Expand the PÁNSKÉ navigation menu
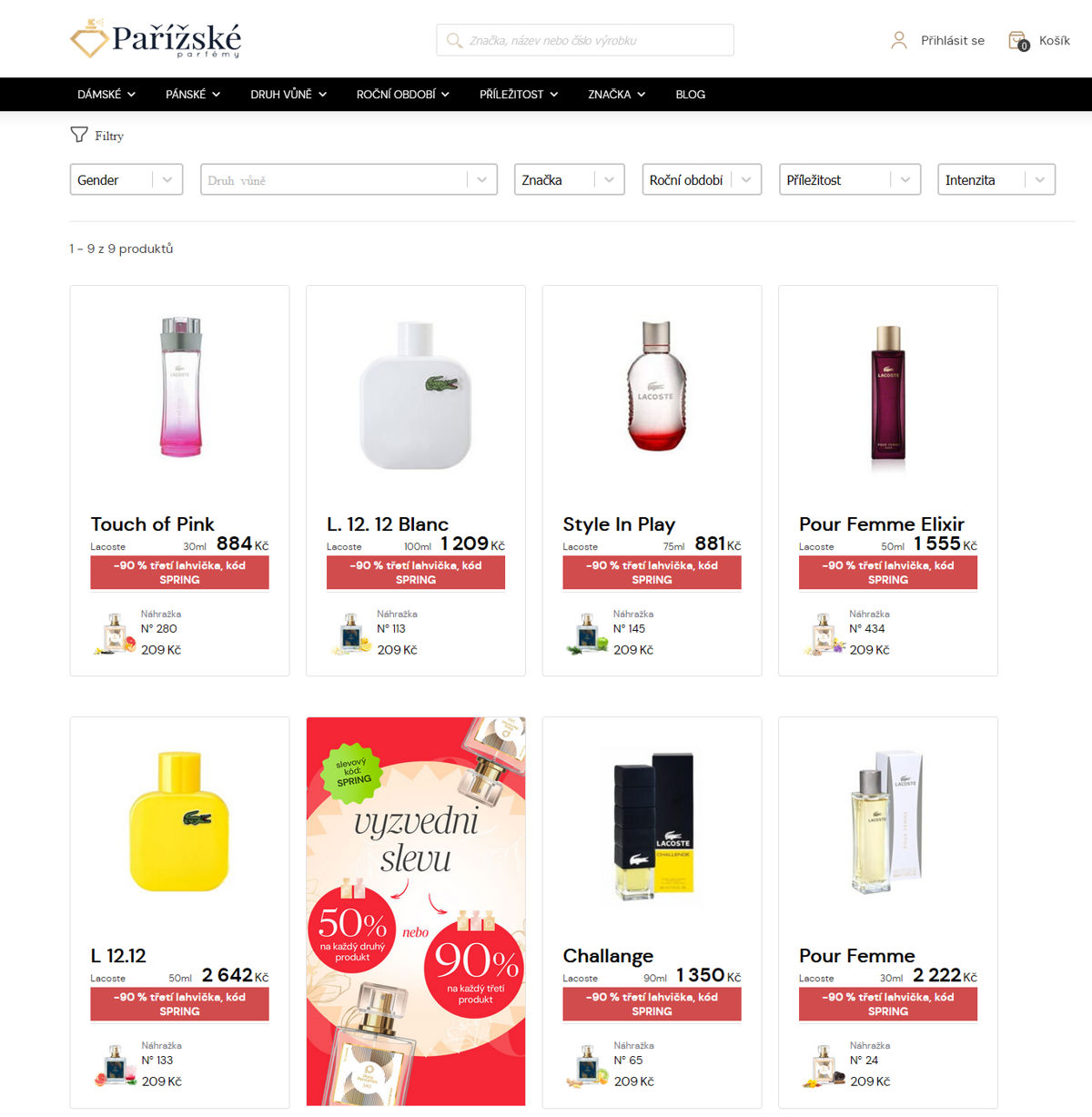This screenshot has height=1117, width=1092. pos(193,95)
